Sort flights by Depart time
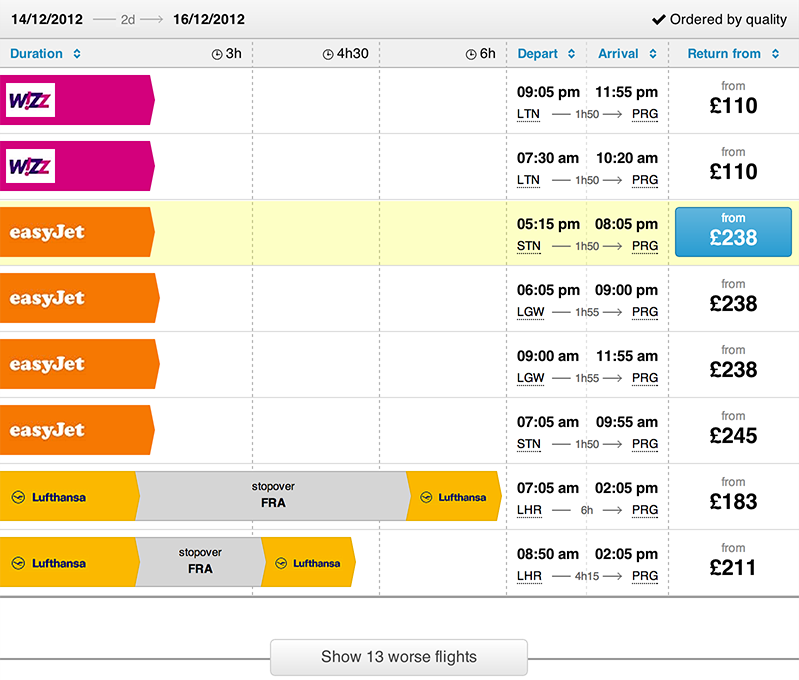 click(546, 54)
